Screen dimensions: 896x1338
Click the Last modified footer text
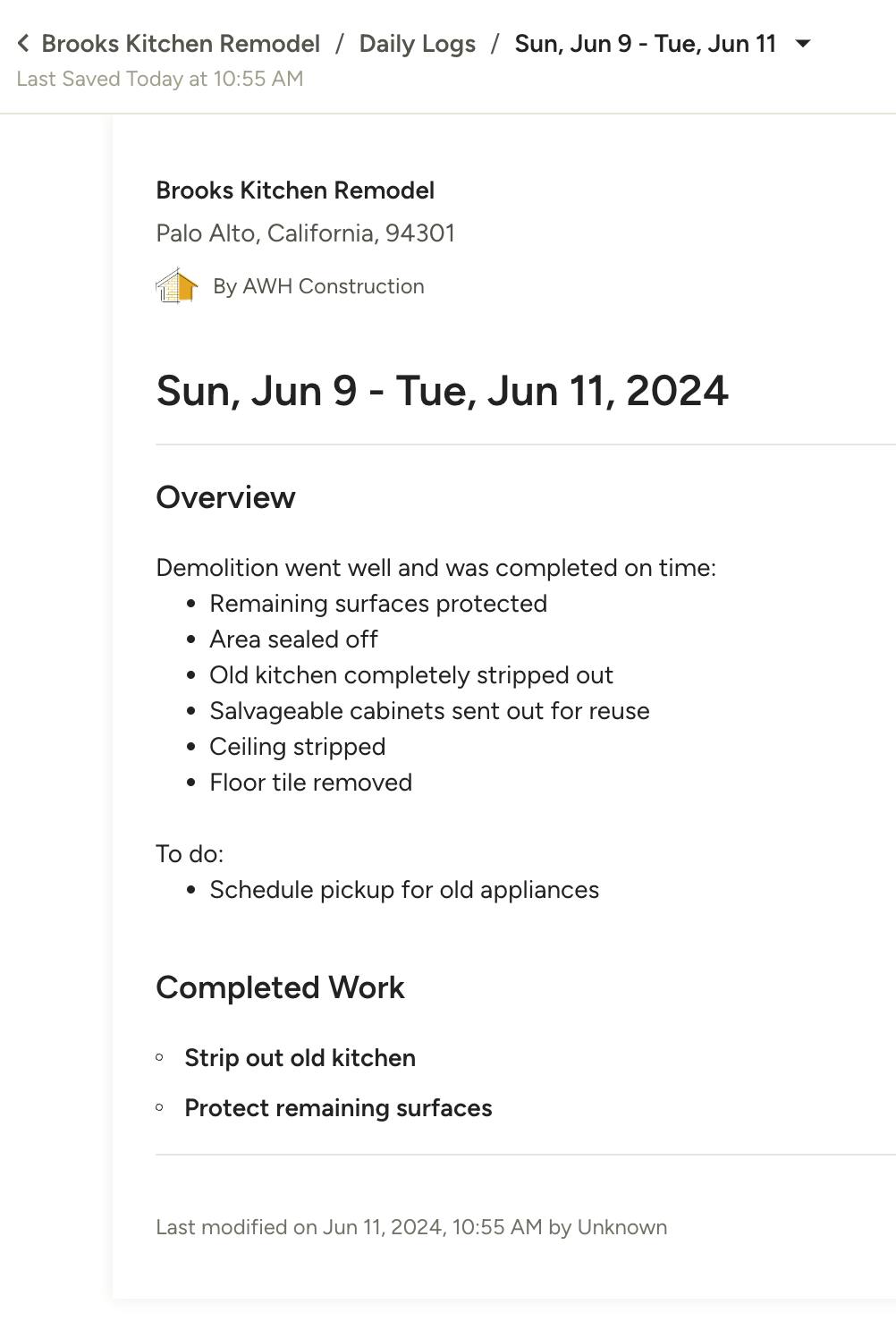click(x=411, y=1227)
